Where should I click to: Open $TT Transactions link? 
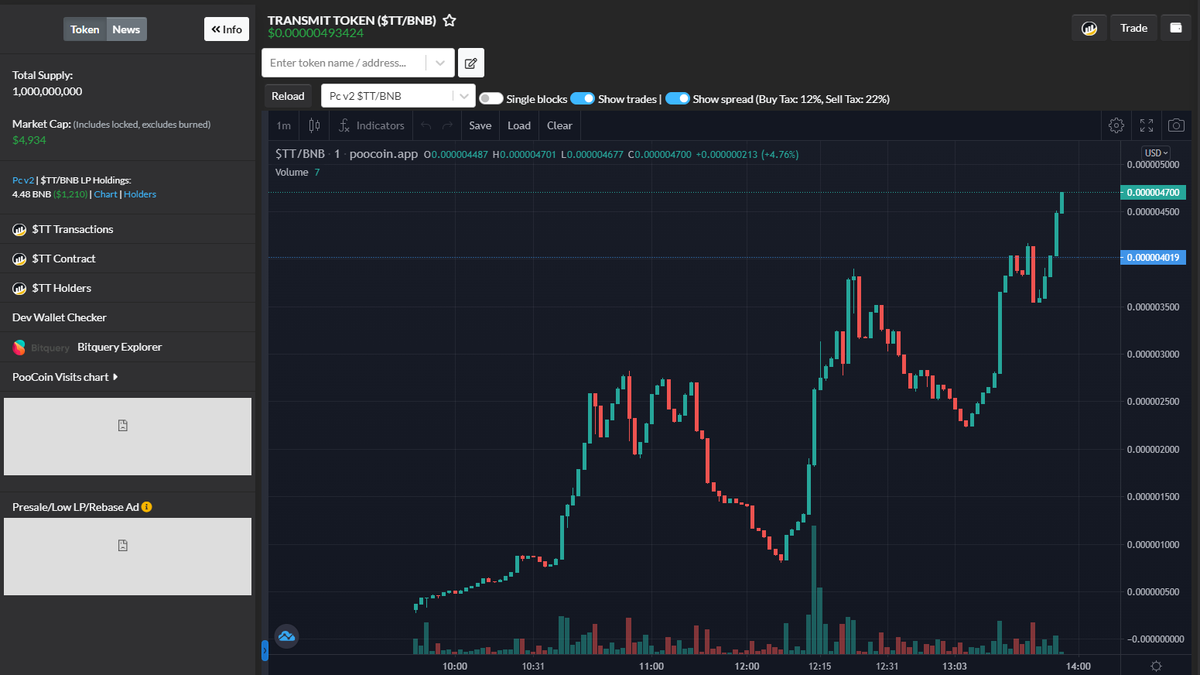(x=72, y=229)
